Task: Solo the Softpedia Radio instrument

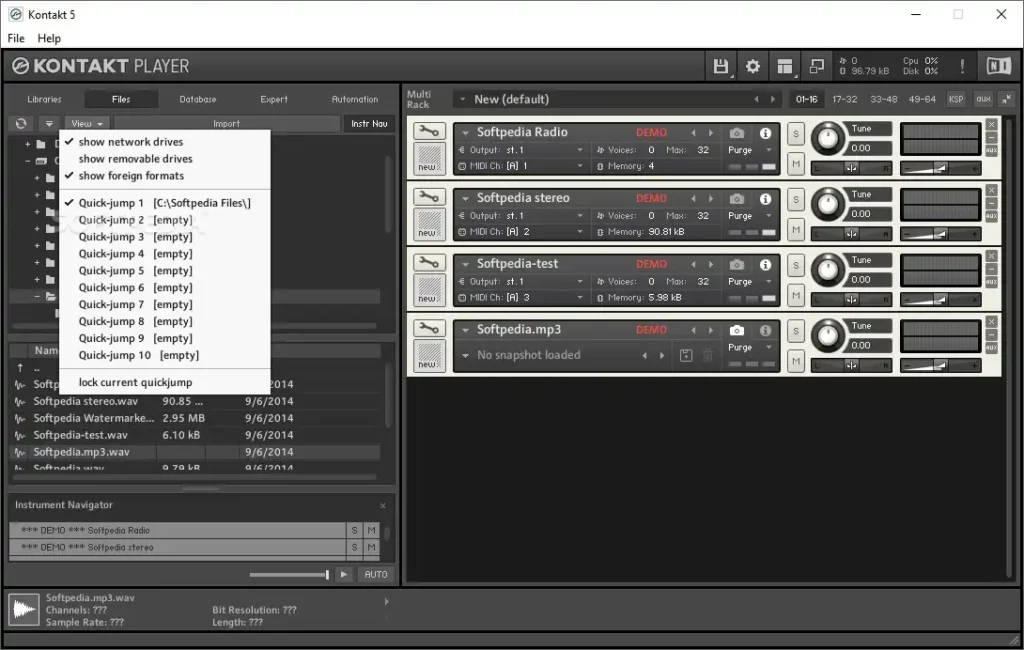Action: (795, 133)
